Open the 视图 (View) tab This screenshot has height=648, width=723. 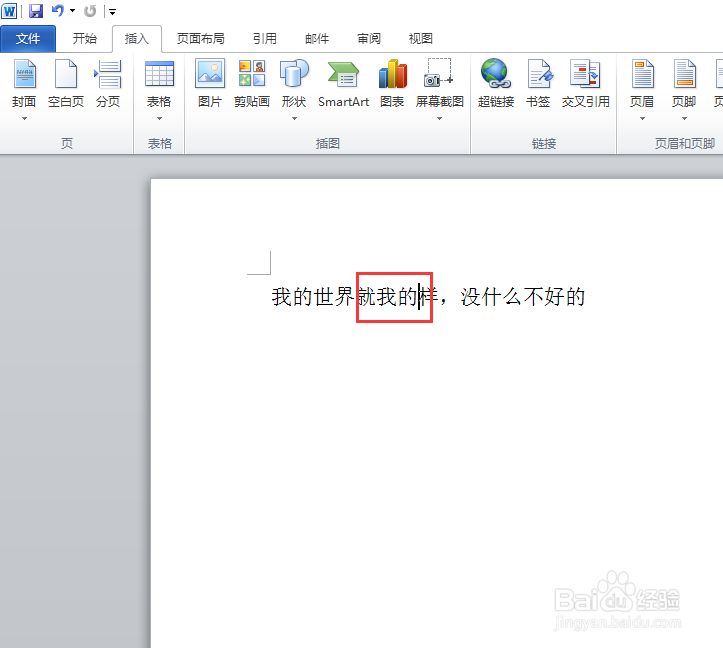pyautogui.click(x=421, y=39)
